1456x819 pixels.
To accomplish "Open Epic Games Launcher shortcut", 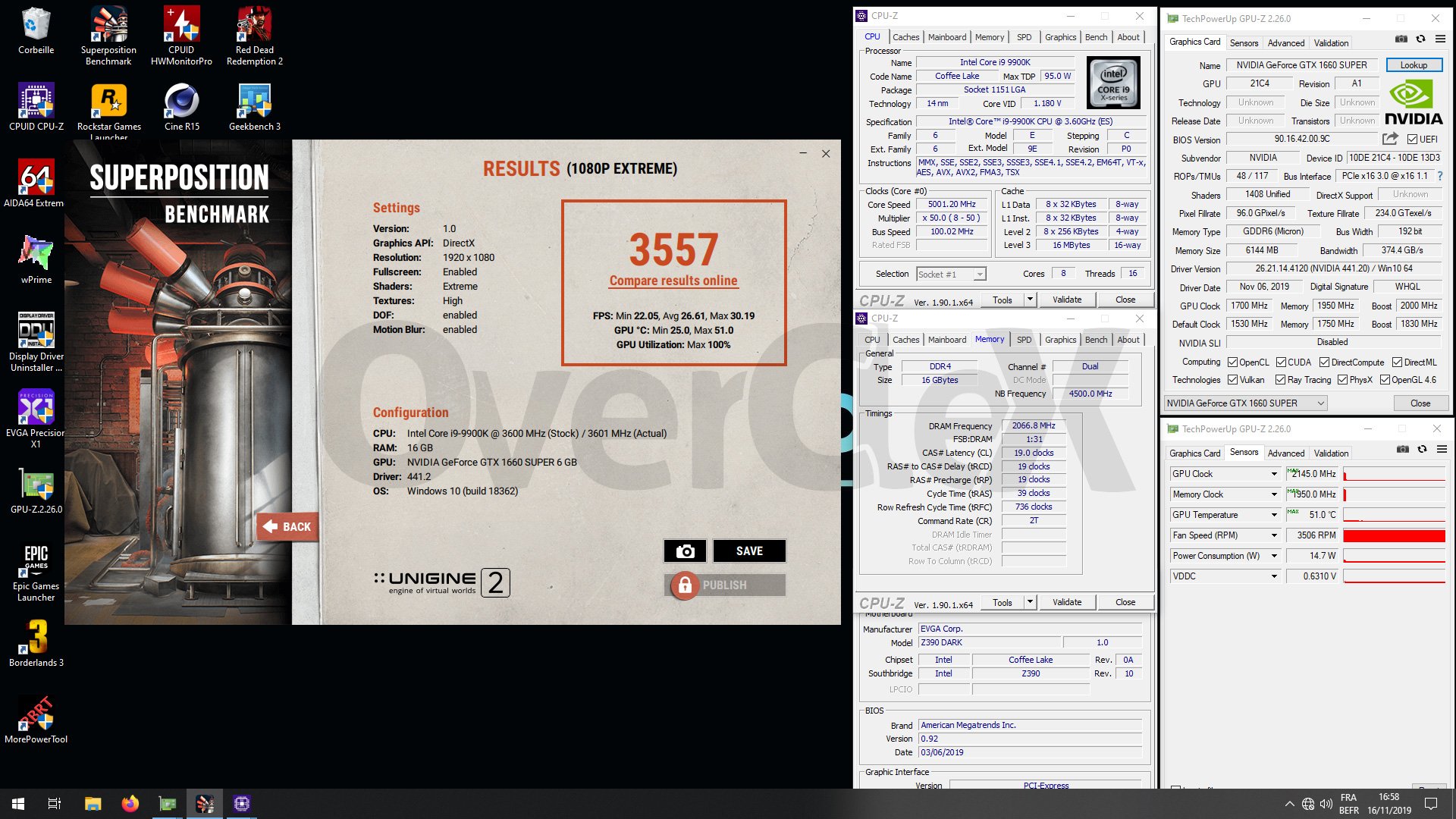I will tap(36, 572).
